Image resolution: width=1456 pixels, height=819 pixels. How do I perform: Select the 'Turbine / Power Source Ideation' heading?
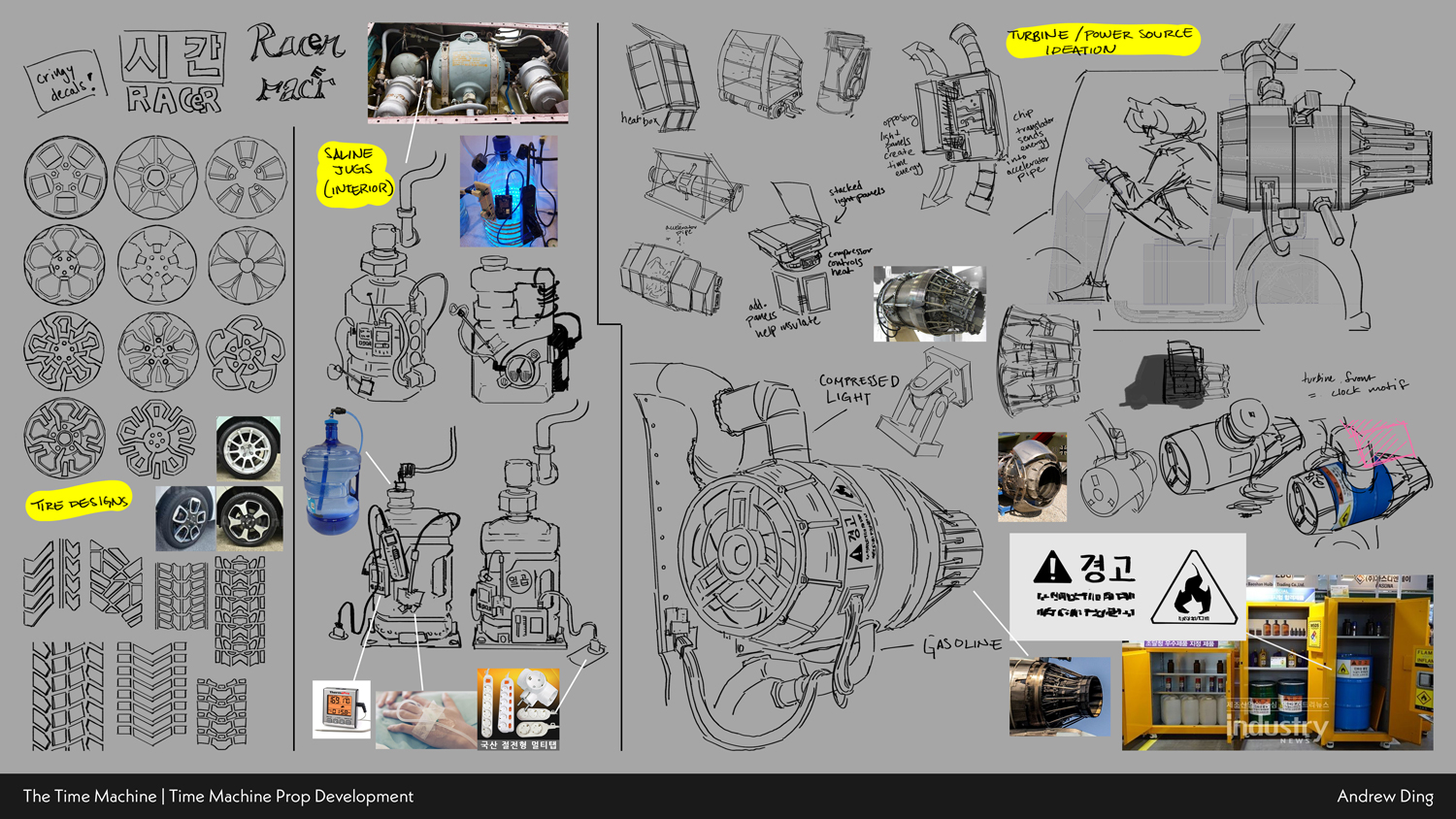click(x=1102, y=41)
